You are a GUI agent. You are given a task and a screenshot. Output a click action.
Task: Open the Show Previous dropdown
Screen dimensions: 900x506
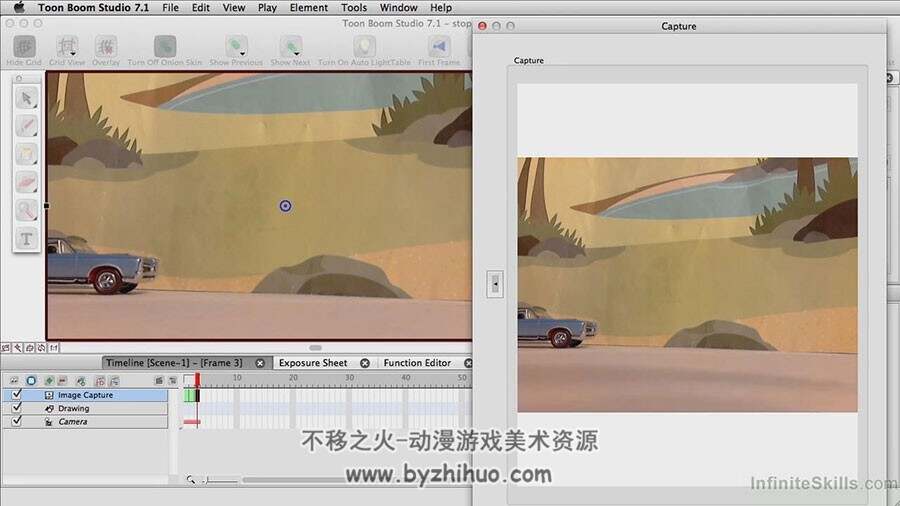tap(242, 54)
